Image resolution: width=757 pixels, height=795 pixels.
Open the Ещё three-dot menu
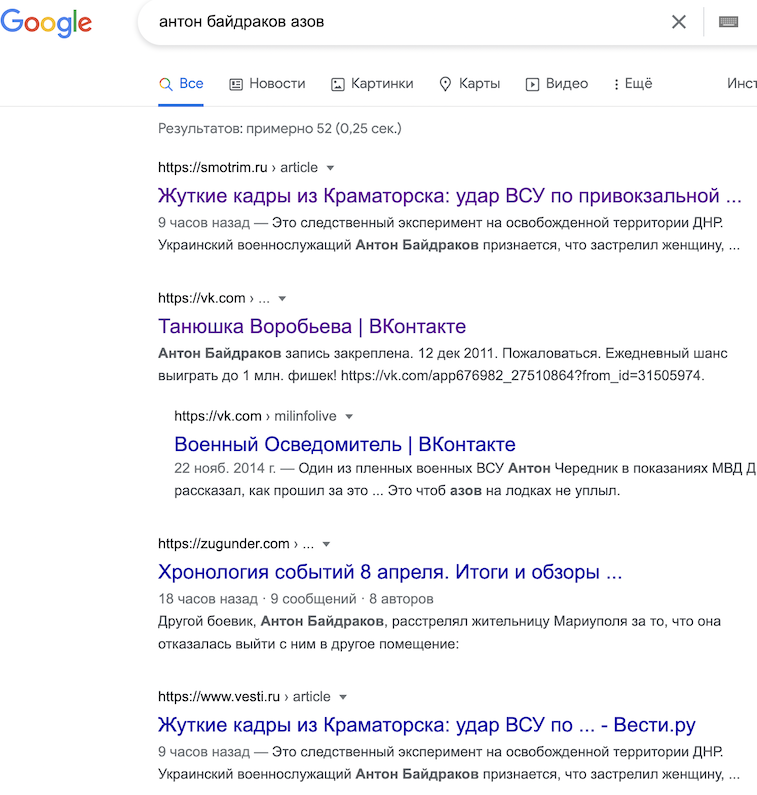pos(633,84)
